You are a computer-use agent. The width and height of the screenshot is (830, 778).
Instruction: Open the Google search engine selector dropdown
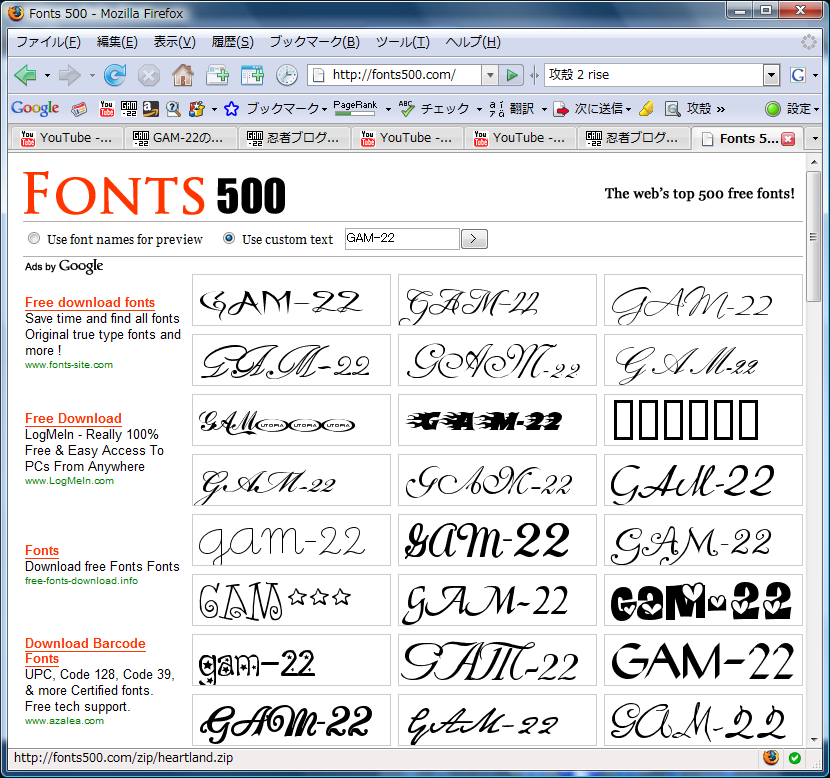(815, 76)
